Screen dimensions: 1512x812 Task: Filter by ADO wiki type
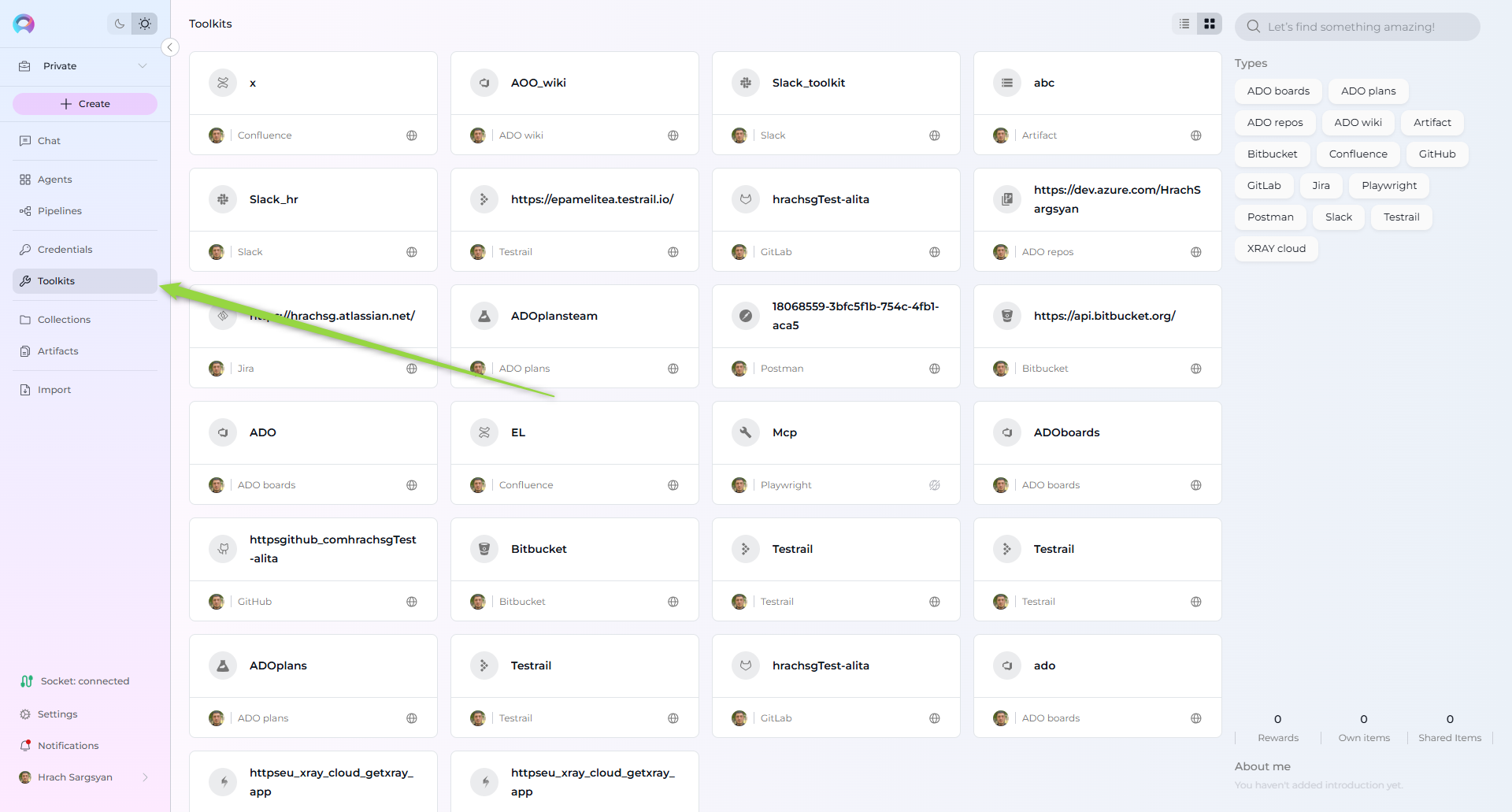coord(1358,123)
